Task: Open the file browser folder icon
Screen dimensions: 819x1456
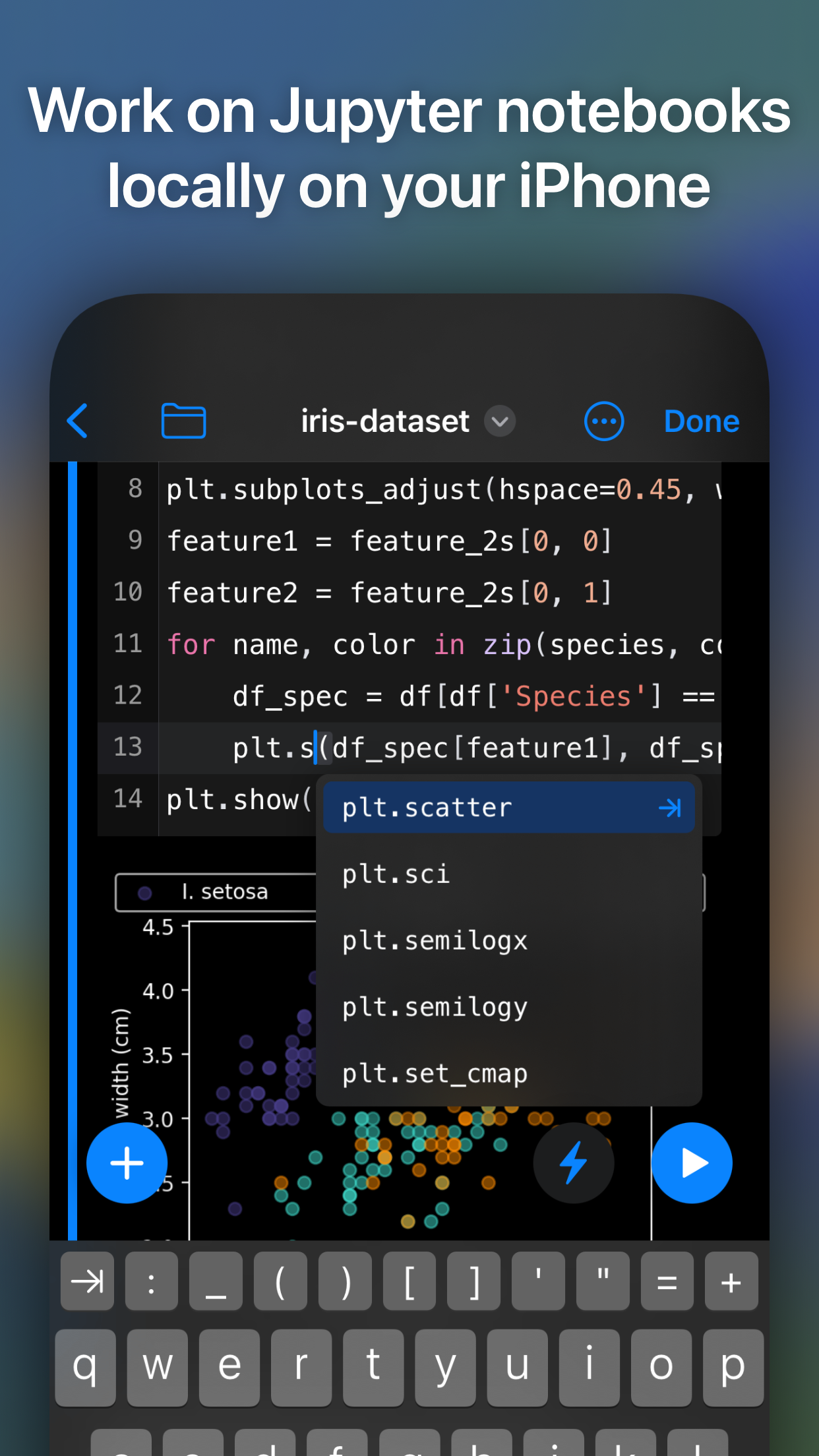Action: point(183,421)
